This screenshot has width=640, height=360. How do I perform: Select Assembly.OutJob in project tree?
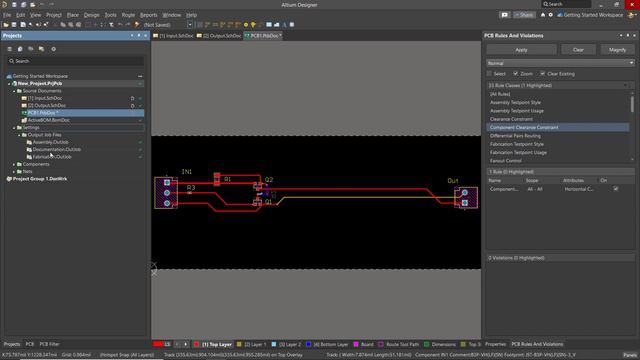(51, 142)
